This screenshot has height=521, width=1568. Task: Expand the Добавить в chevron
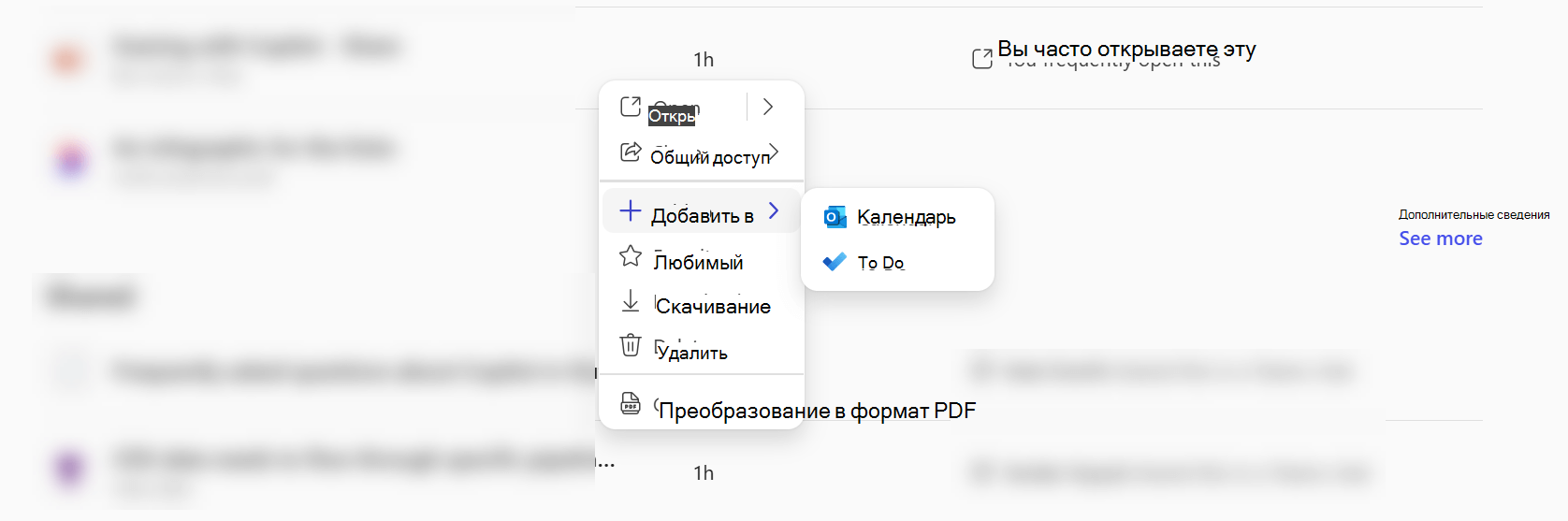[x=774, y=210]
